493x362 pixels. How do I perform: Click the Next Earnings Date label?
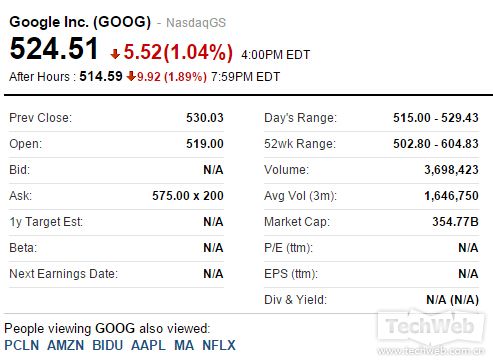click(x=63, y=274)
